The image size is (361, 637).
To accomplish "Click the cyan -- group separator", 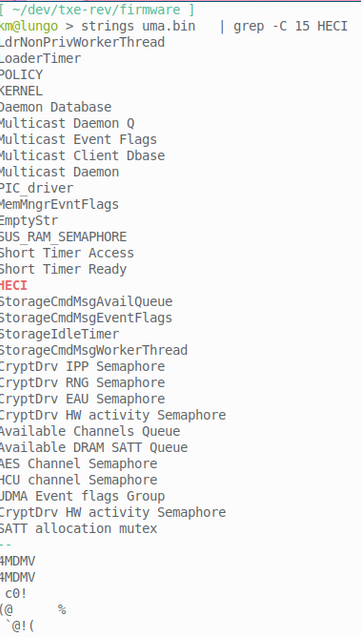I will (6, 545).
